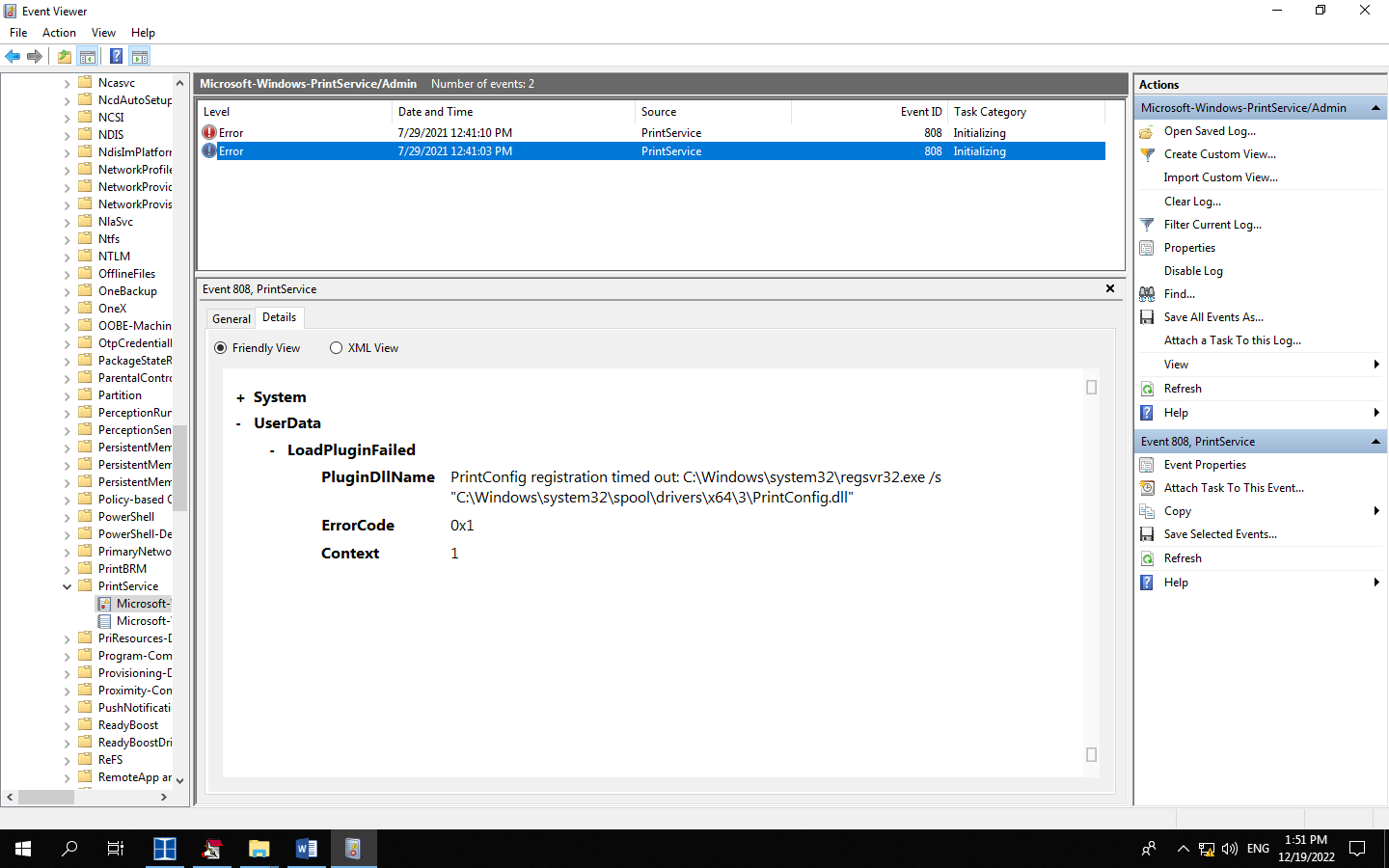The width and height of the screenshot is (1389, 868).
Task: Open Event Properties action
Action: [x=1205, y=465]
